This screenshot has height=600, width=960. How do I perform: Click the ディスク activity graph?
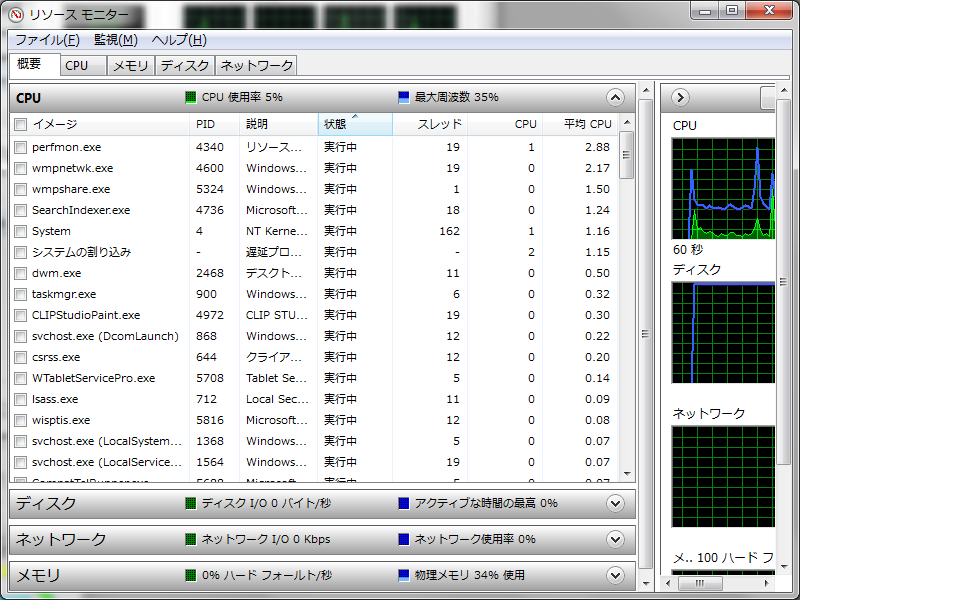click(x=723, y=332)
